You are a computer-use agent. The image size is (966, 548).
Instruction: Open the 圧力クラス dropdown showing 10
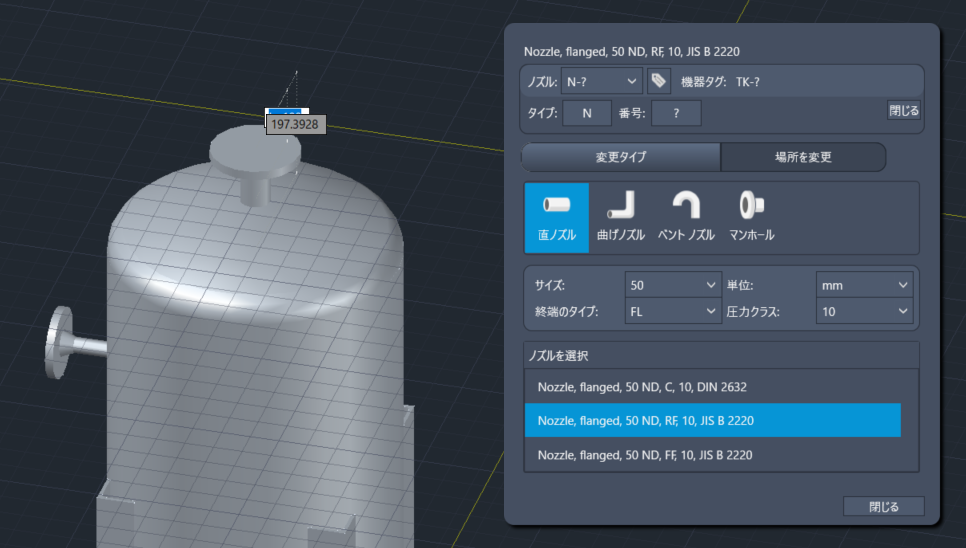[x=864, y=312]
